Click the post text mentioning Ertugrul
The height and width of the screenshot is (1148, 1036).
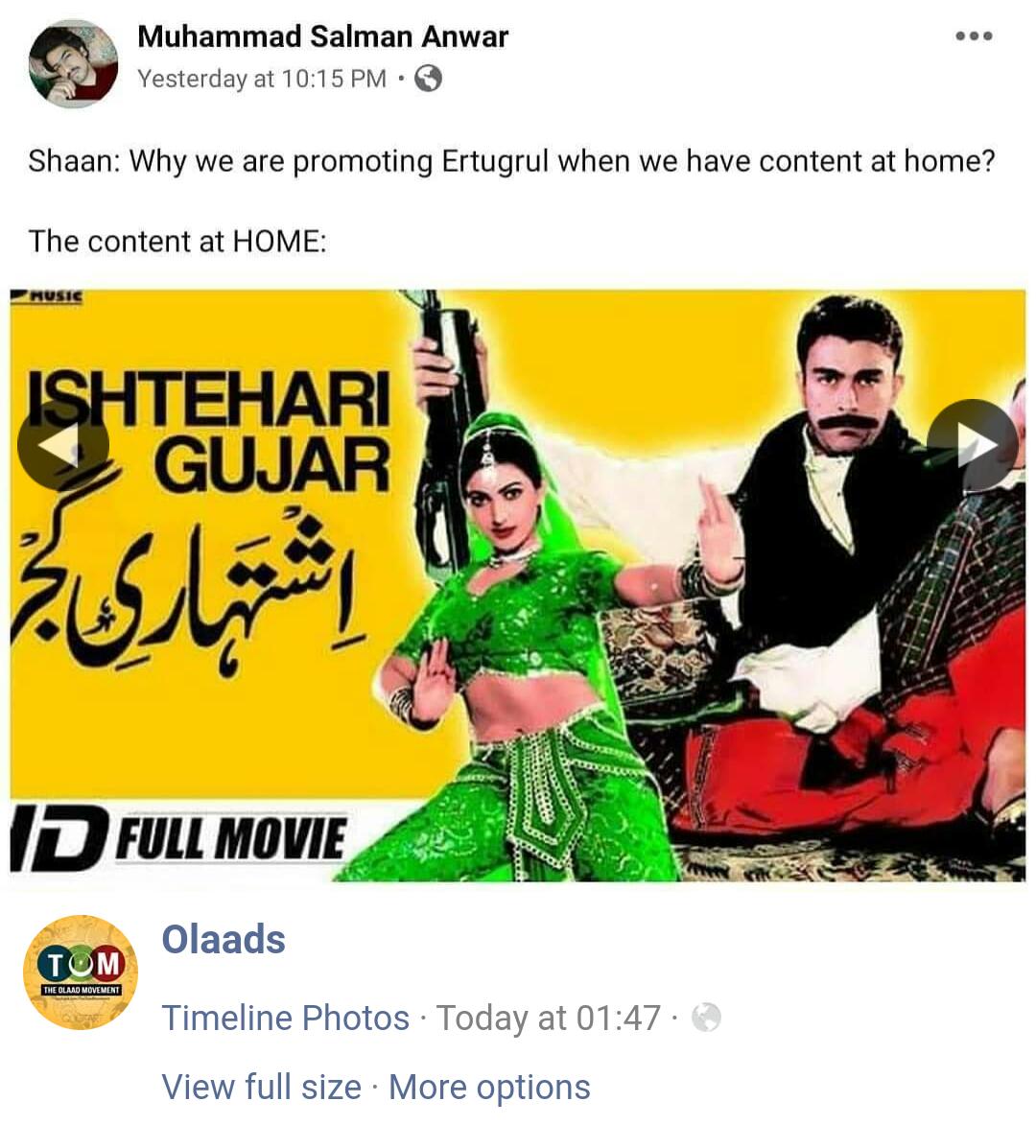512,161
